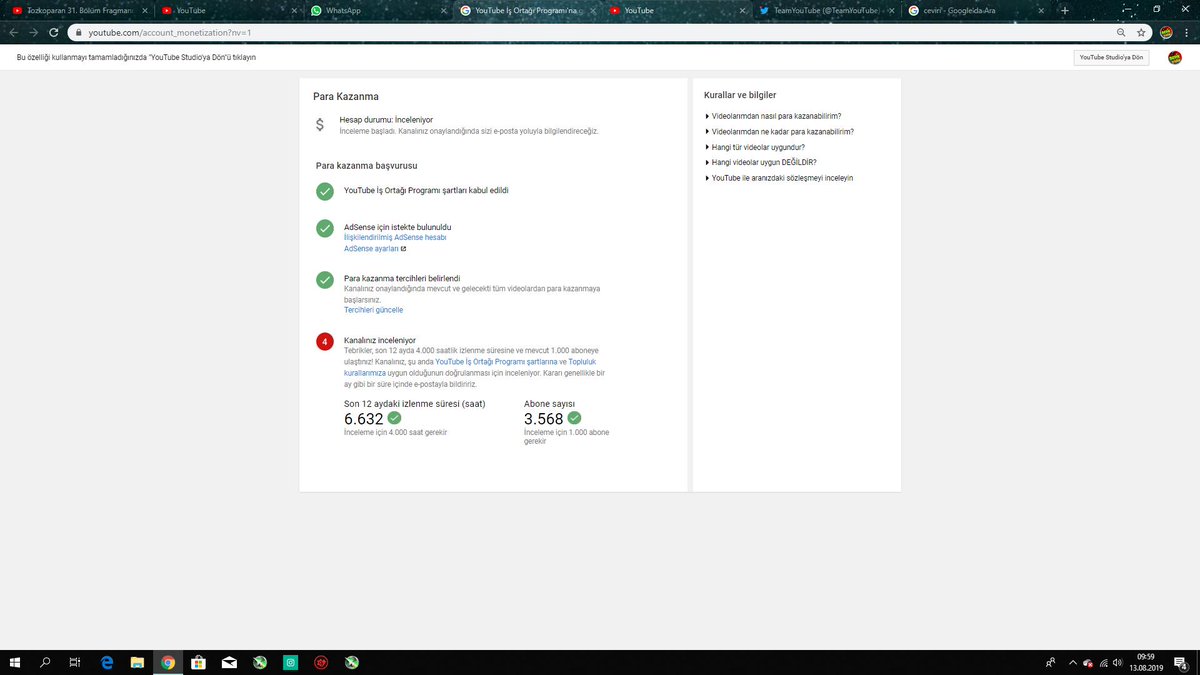Open File Explorer from the taskbar
Image resolution: width=1200 pixels, height=675 pixels.
tap(137, 662)
